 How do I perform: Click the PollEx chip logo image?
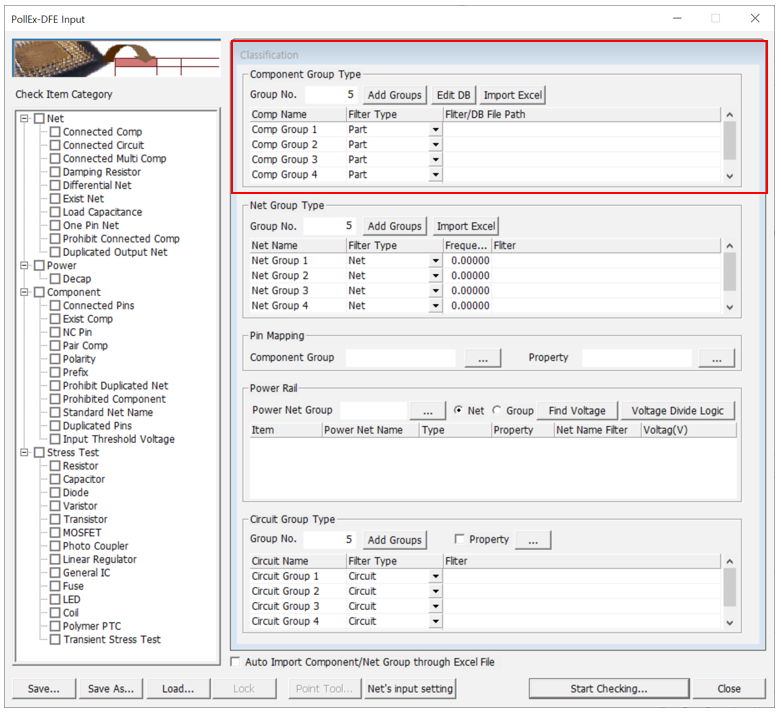point(116,59)
